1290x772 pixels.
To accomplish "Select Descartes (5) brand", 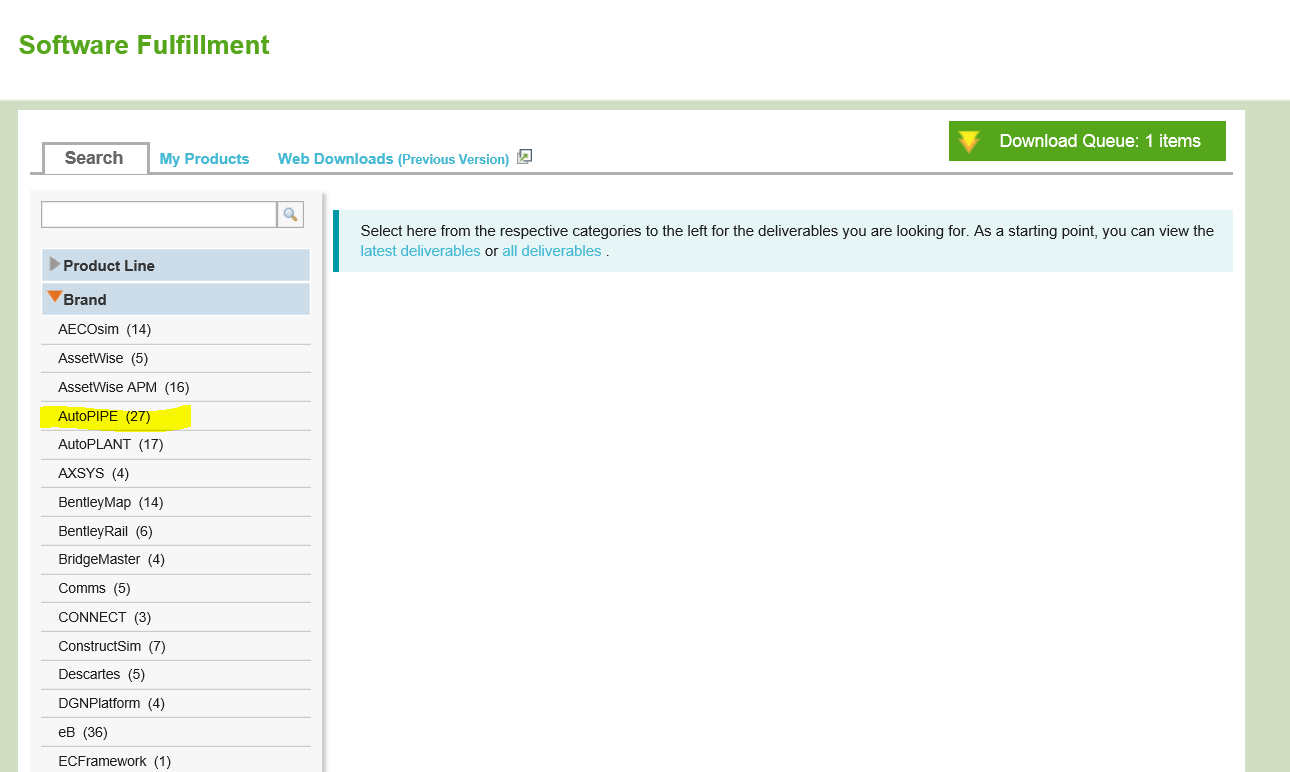I will pyautogui.click(x=102, y=674).
